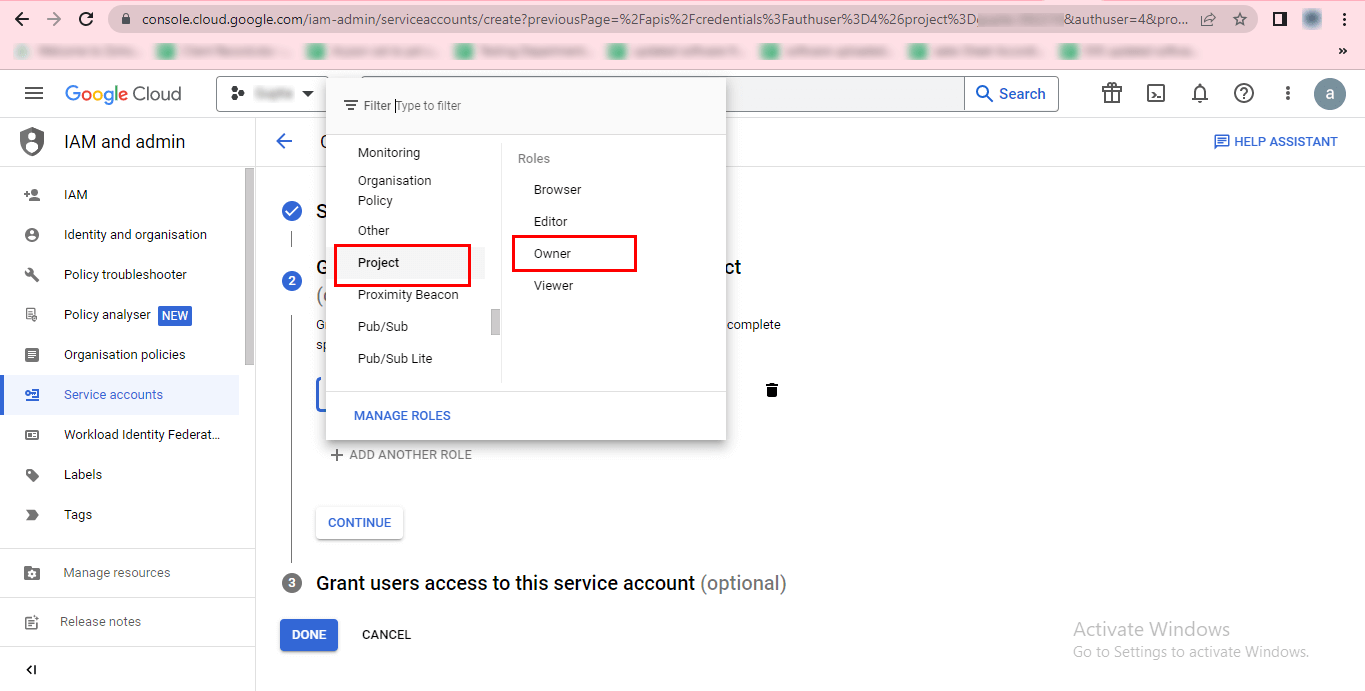Open the project selector dropdown

pyautogui.click(x=272, y=94)
